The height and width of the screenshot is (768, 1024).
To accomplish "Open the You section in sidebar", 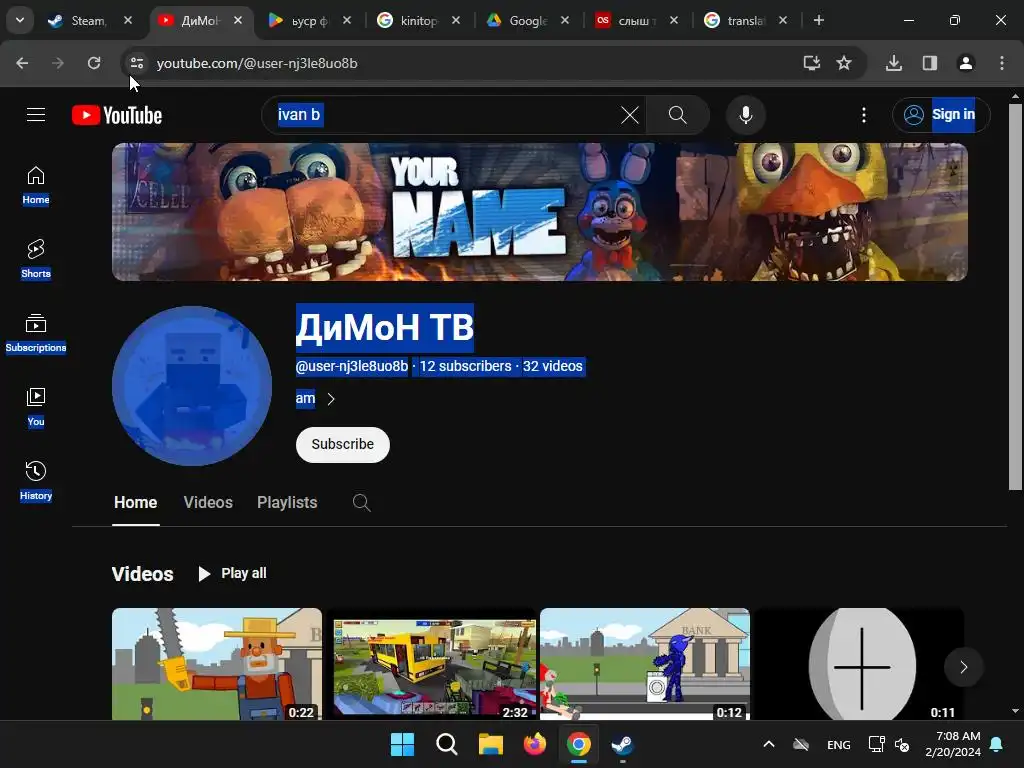I will (x=36, y=407).
